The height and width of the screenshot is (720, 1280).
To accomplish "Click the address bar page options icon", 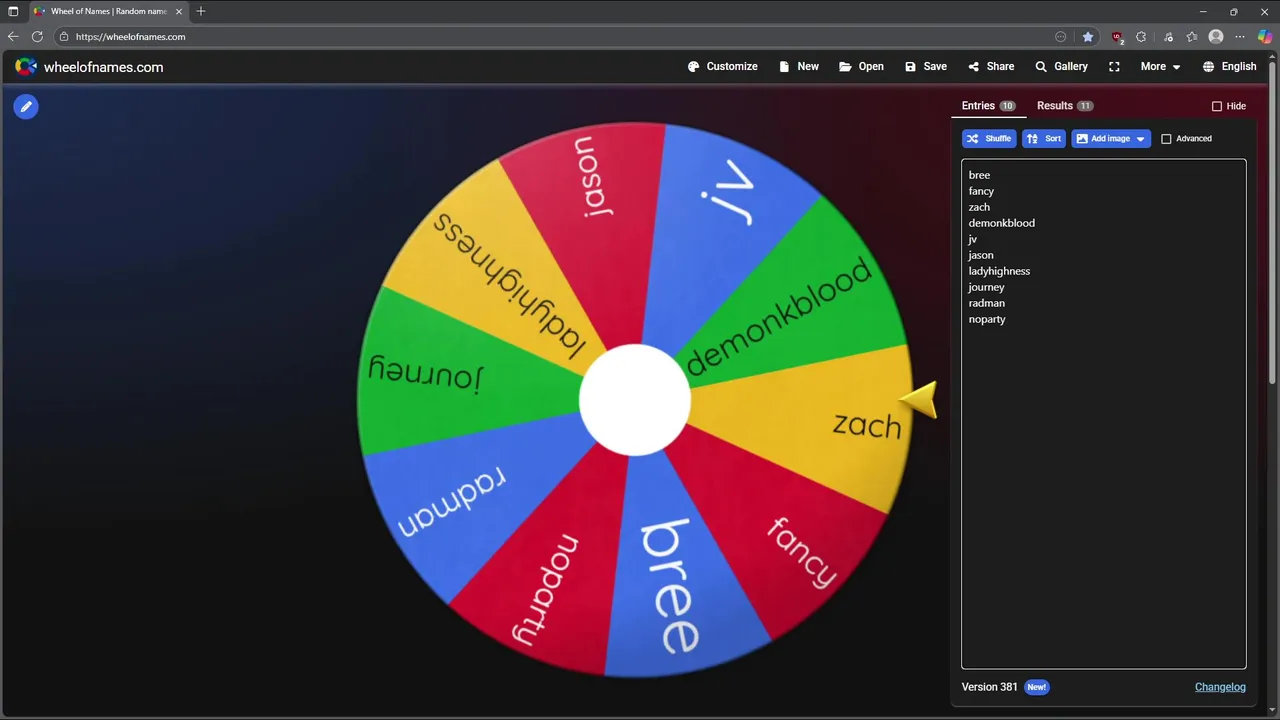I will tap(1061, 37).
